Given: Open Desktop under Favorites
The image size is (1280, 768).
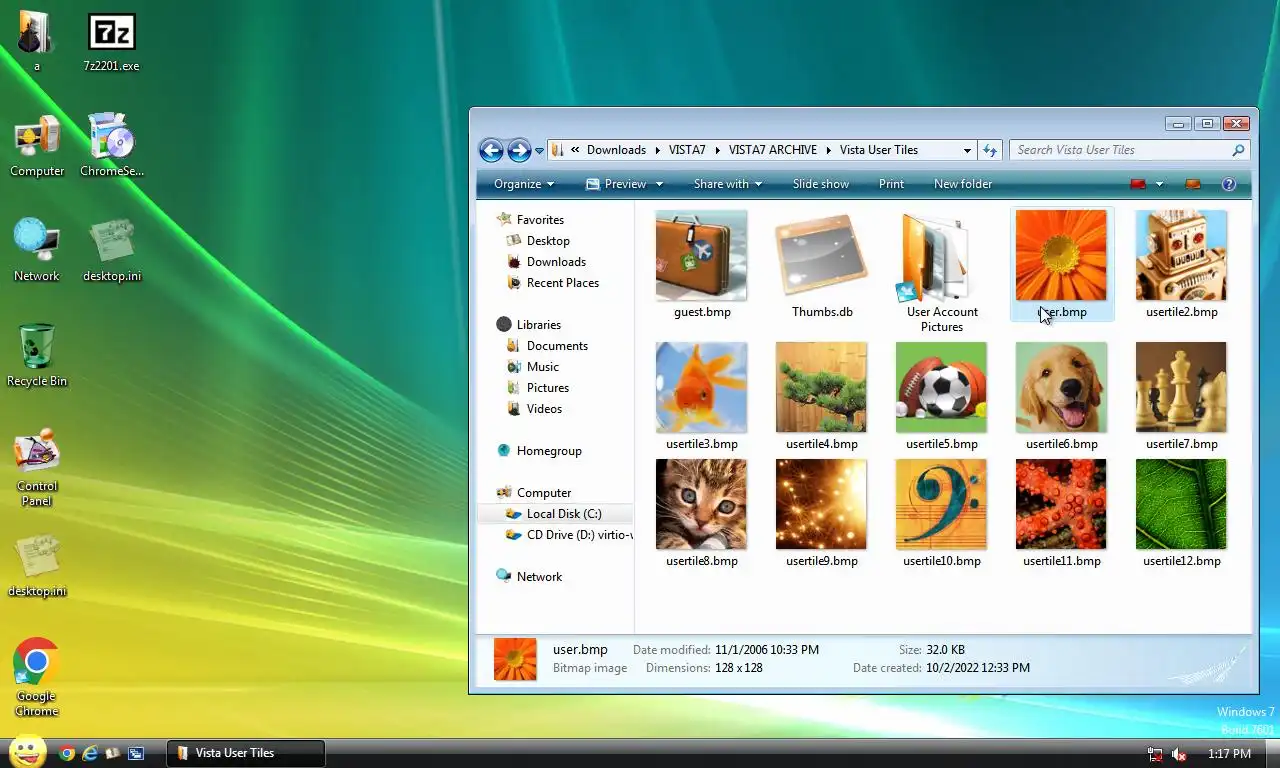Looking at the screenshot, I should 548,241.
